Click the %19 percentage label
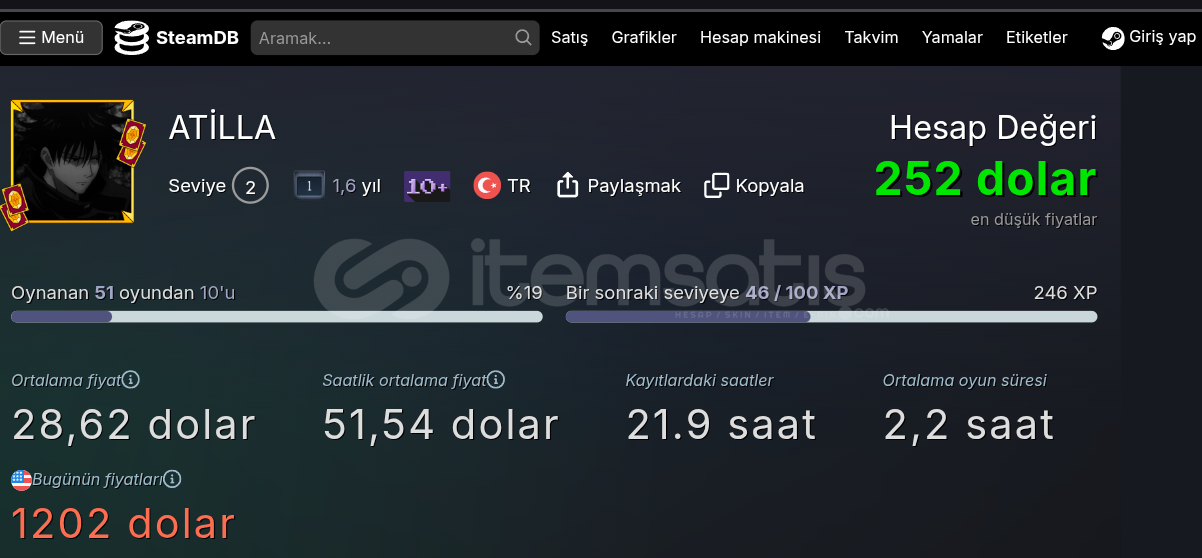This screenshot has height=558, width=1202. tap(524, 293)
